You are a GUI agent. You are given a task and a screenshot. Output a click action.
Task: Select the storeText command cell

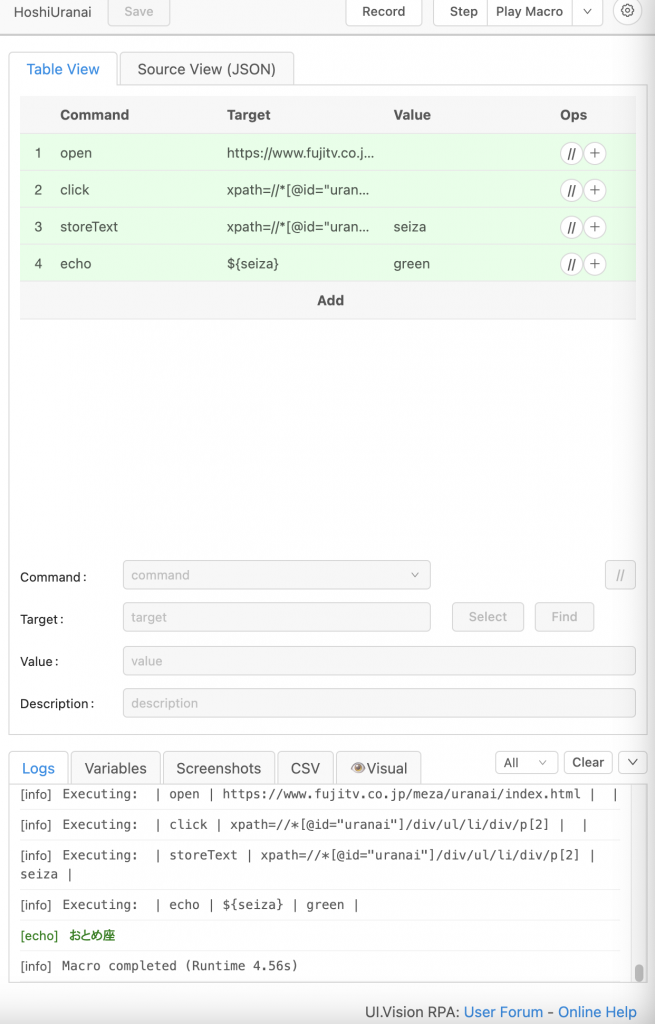pyautogui.click(x=89, y=227)
